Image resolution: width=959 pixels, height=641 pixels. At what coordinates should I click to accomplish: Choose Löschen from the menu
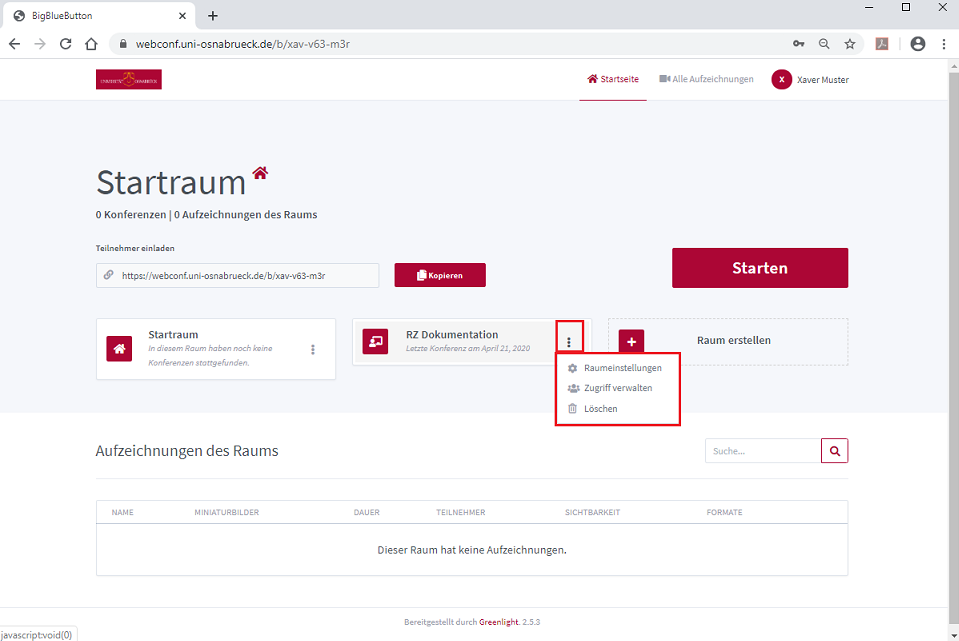pyautogui.click(x=593, y=409)
